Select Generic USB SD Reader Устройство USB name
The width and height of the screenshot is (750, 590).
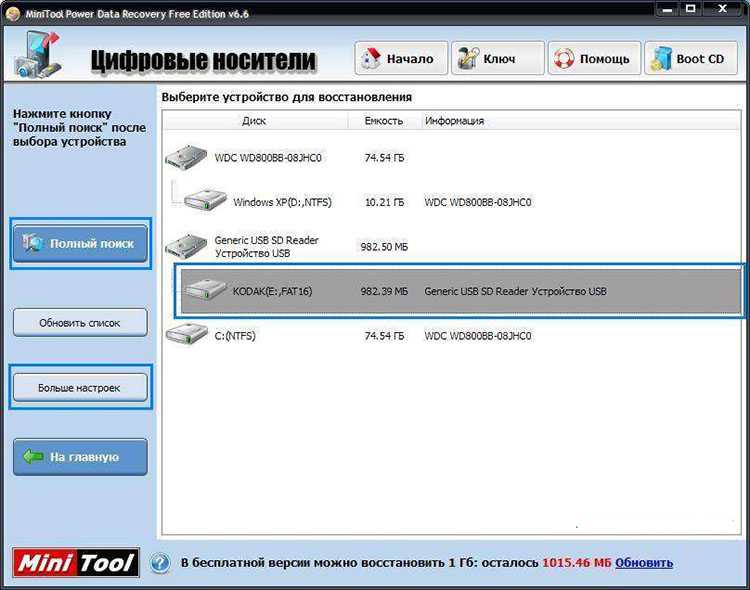(x=266, y=246)
